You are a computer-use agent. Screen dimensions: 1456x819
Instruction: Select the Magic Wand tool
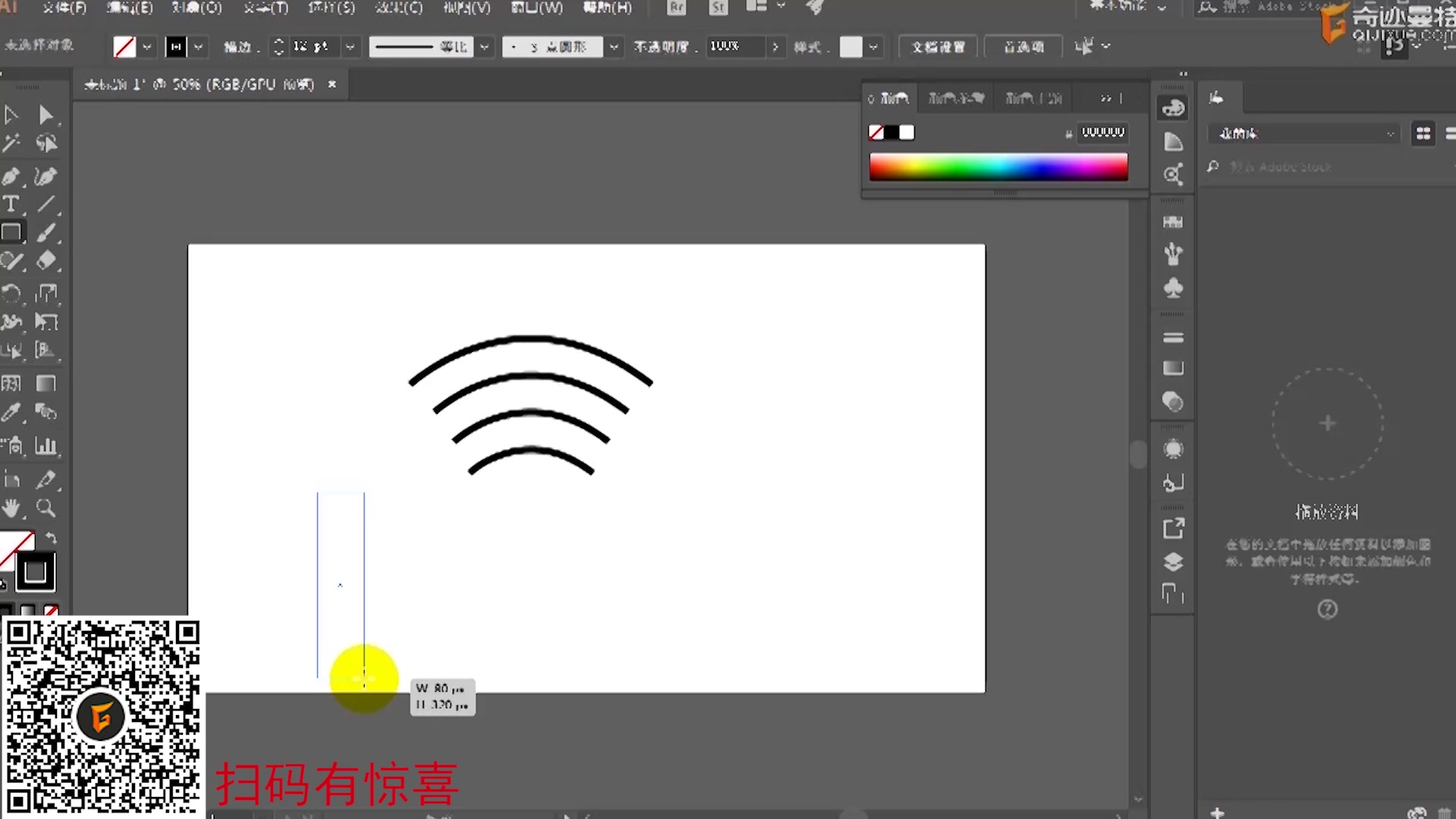click(11, 143)
